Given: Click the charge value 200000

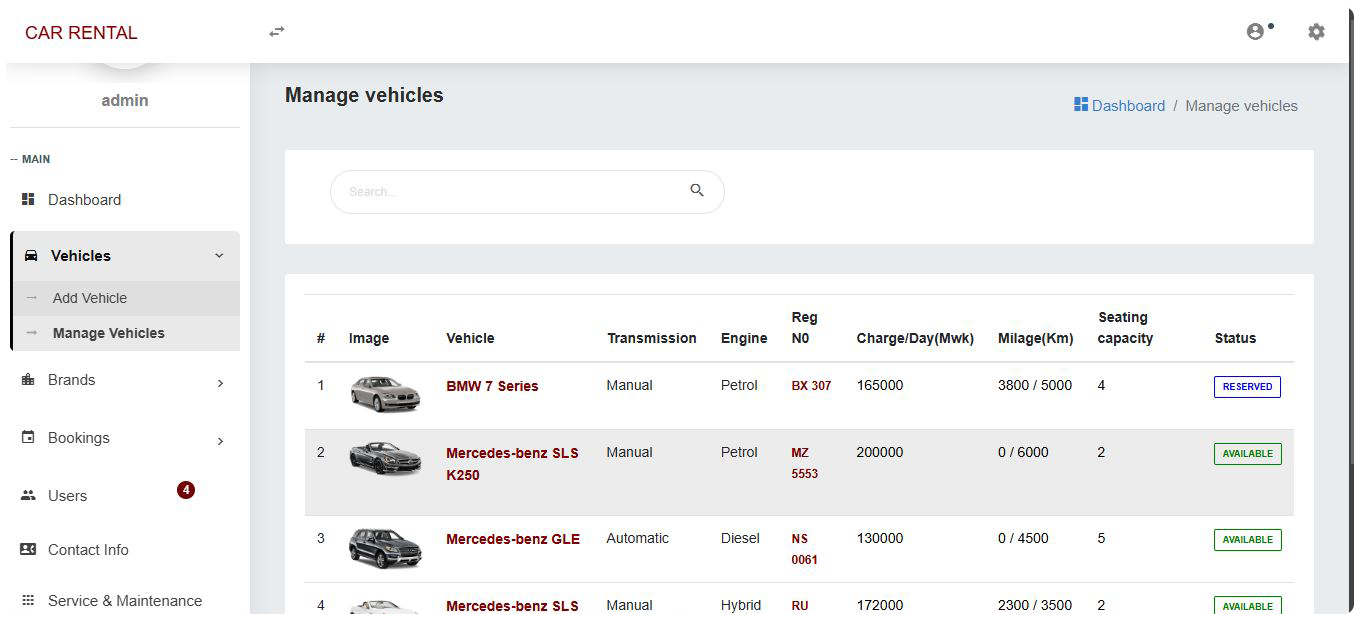Looking at the screenshot, I should [x=880, y=452].
